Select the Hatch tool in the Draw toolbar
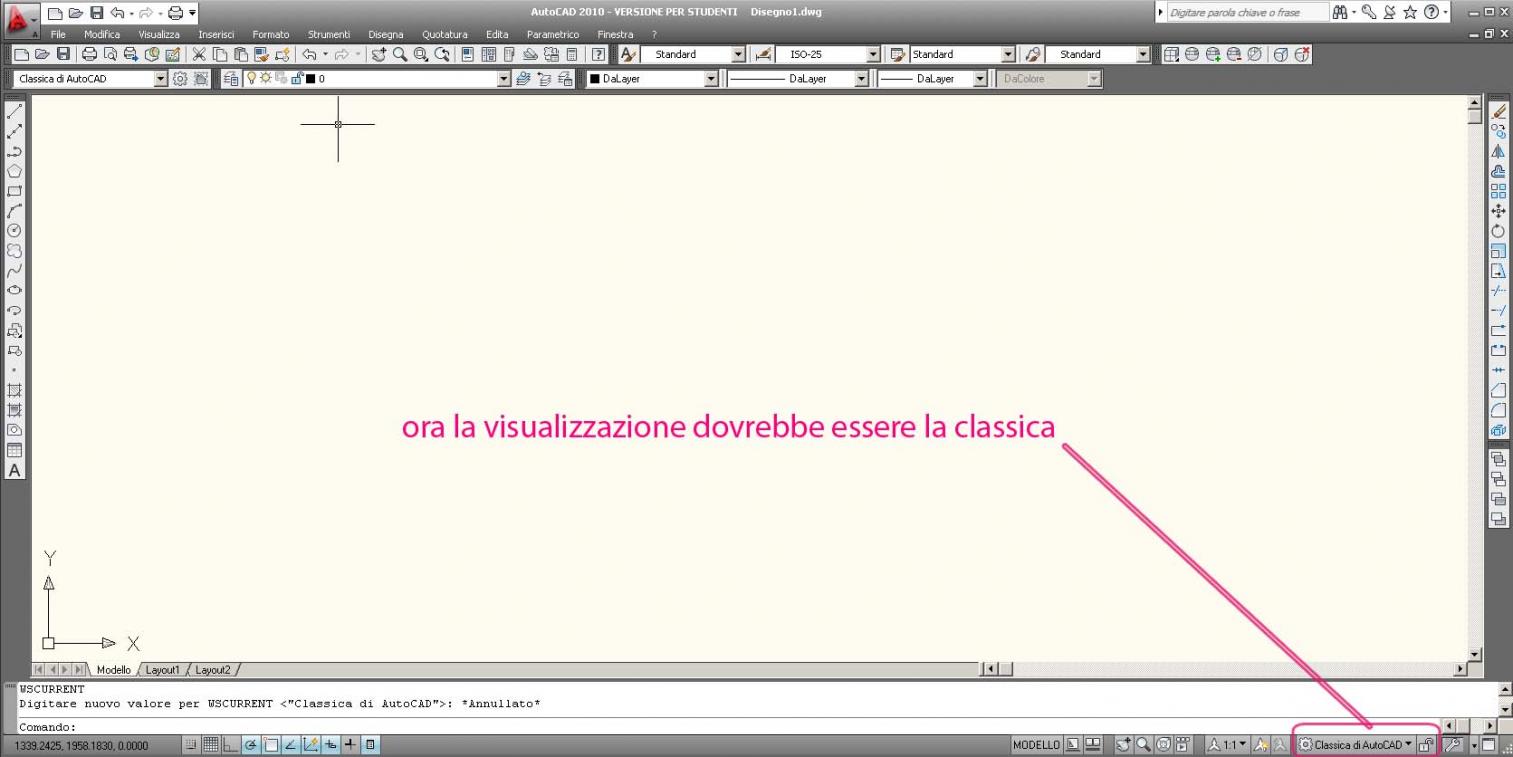This screenshot has width=1513, height=757. coord(16,392)
